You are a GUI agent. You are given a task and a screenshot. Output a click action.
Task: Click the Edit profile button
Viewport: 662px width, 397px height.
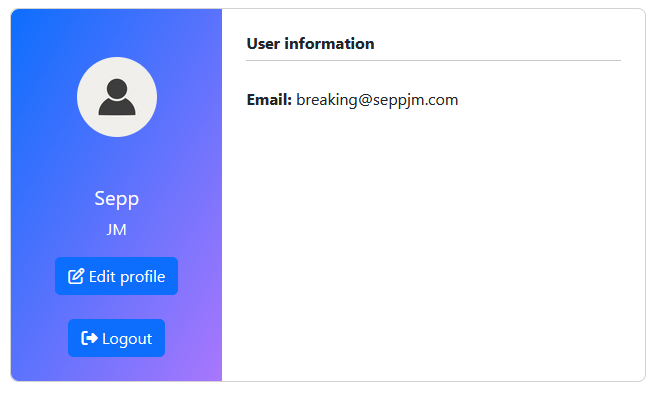click(x=117, y=276)
